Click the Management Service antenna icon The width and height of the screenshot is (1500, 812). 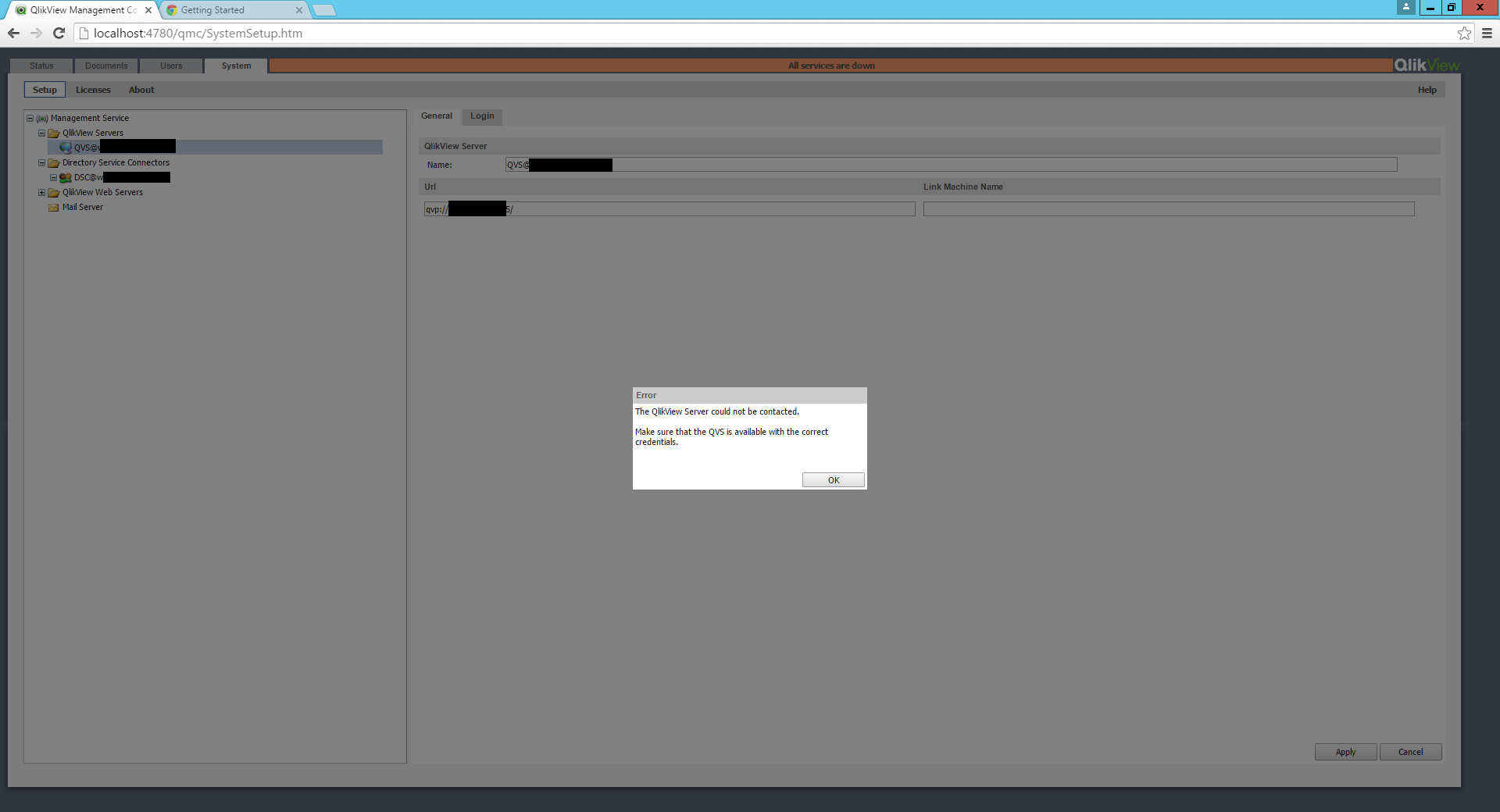(42, 119)
